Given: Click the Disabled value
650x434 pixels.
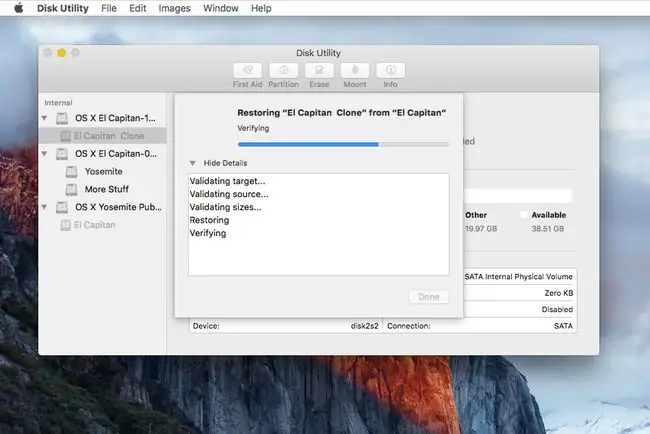Looking at the screenshot, I should tap(557, 310).
